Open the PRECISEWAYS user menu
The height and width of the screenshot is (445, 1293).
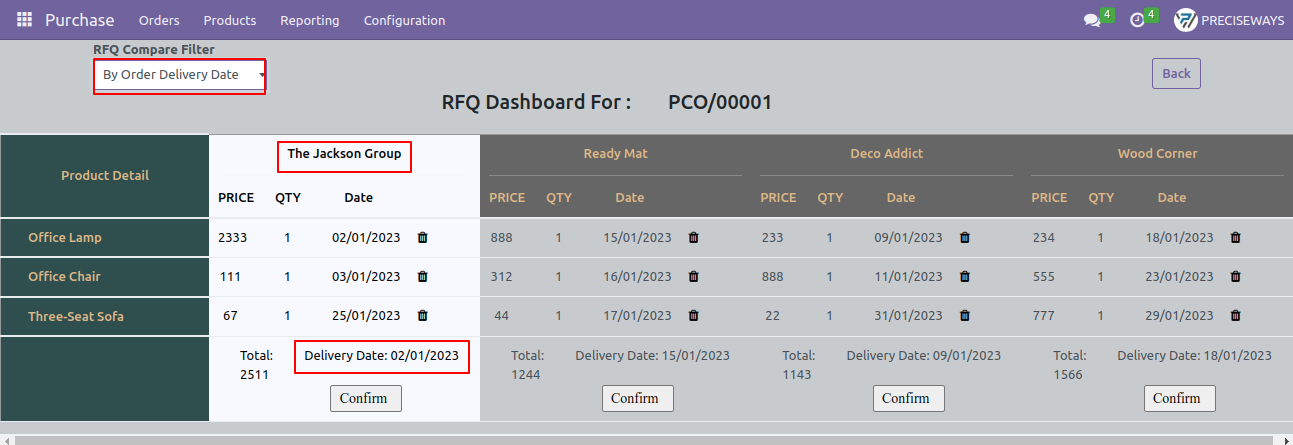coord(1229,20)
